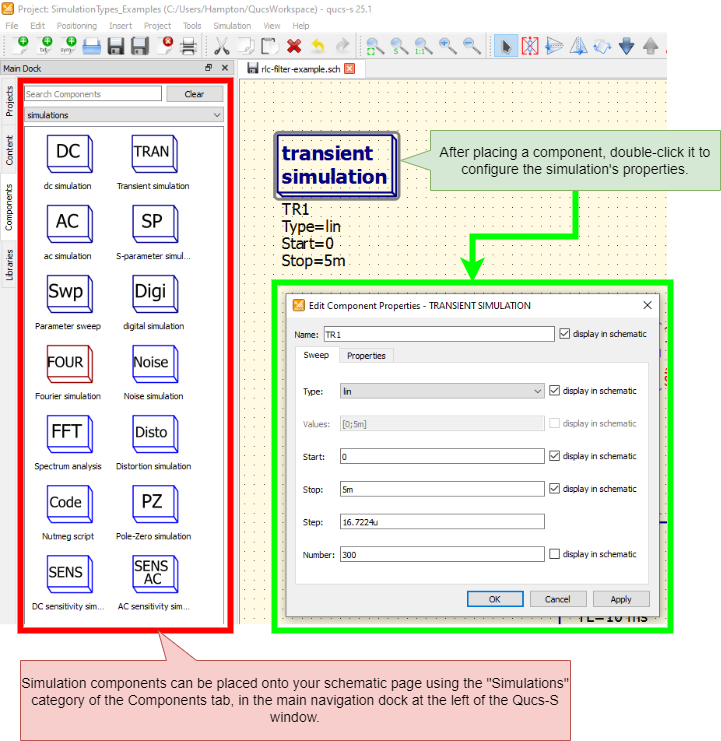Open the Libraries dock tab
The width and height of the screenshot is (721, 741).
click(9, 265)
